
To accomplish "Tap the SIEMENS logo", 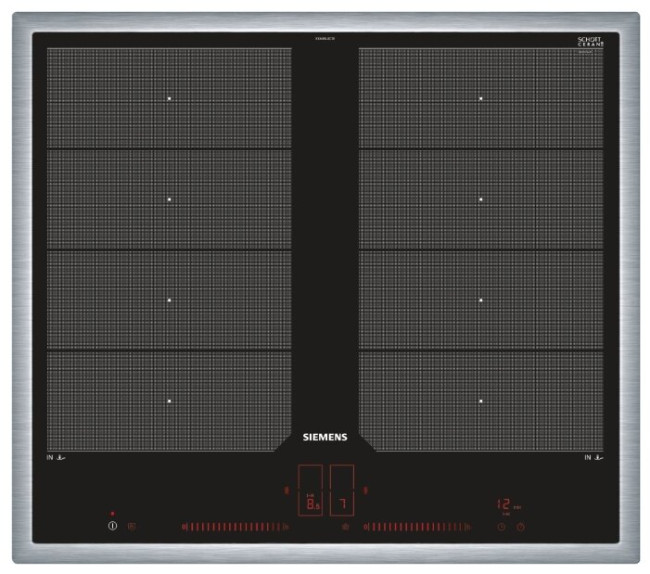I will tap(325, 437).
